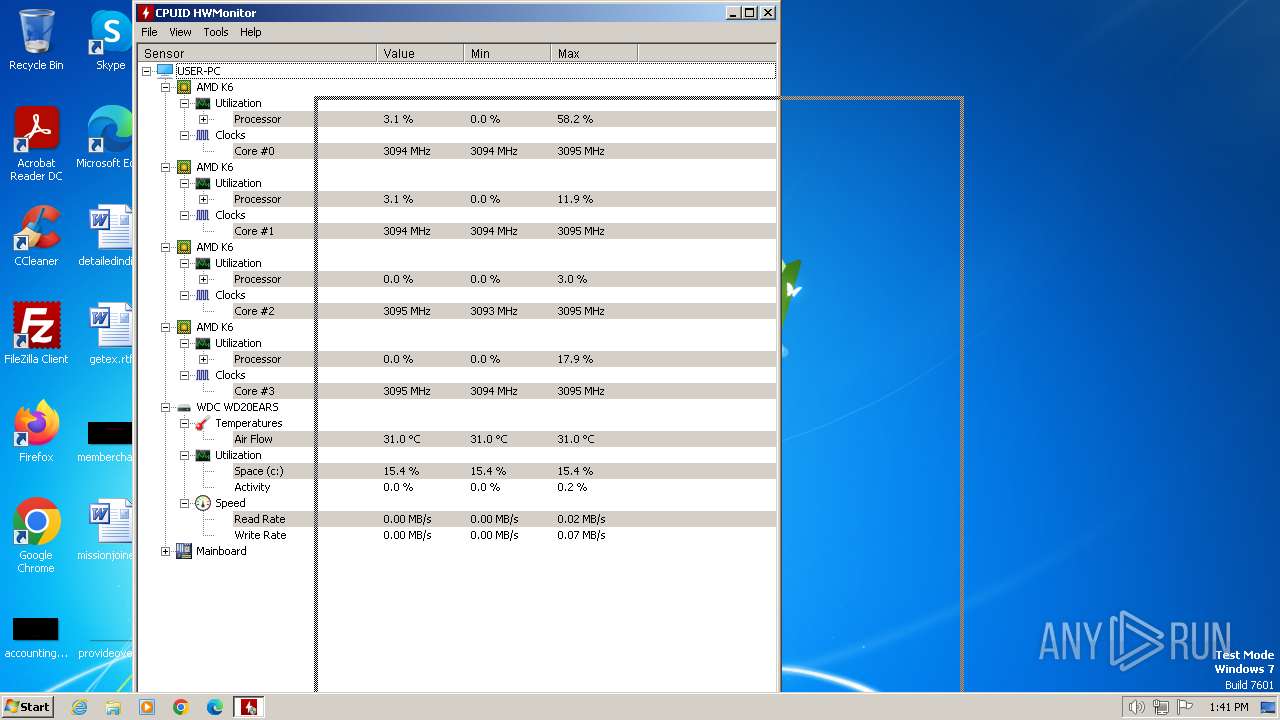Select the Microsoft Edge desktop shortcut
The width and height of the screenshot is (1280, 720).
(x=105, y=138)
